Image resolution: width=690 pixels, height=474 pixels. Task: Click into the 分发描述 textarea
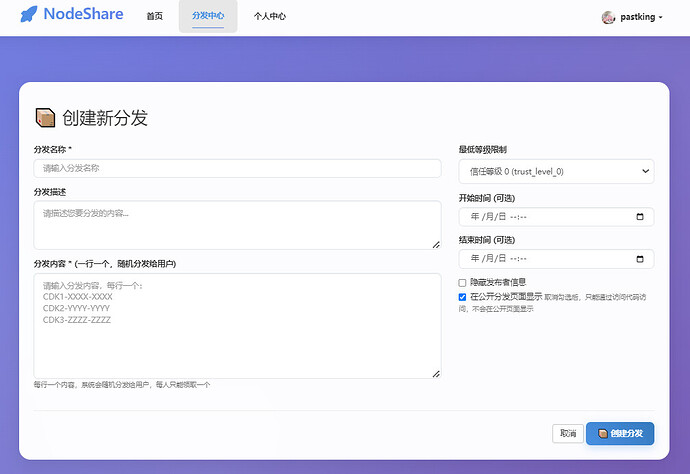tap(237, 225)
